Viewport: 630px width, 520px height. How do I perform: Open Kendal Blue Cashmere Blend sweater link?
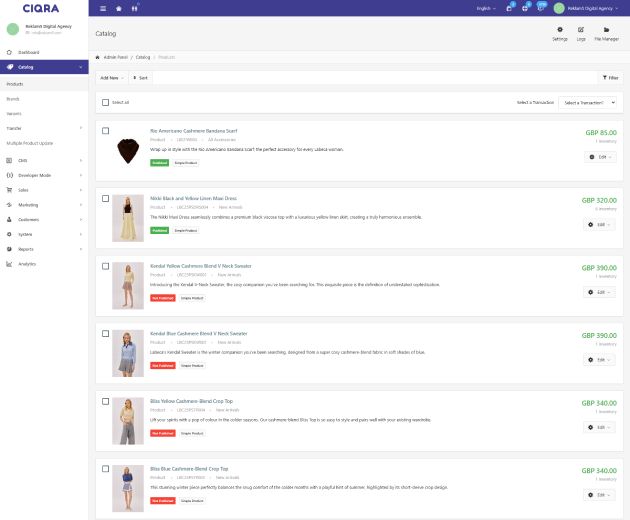pyautogui.click(x=198, y=333)
